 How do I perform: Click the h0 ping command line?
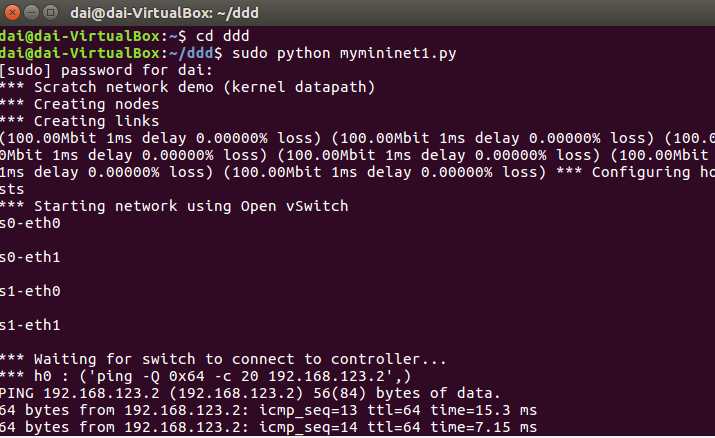[x=206, y=376]
